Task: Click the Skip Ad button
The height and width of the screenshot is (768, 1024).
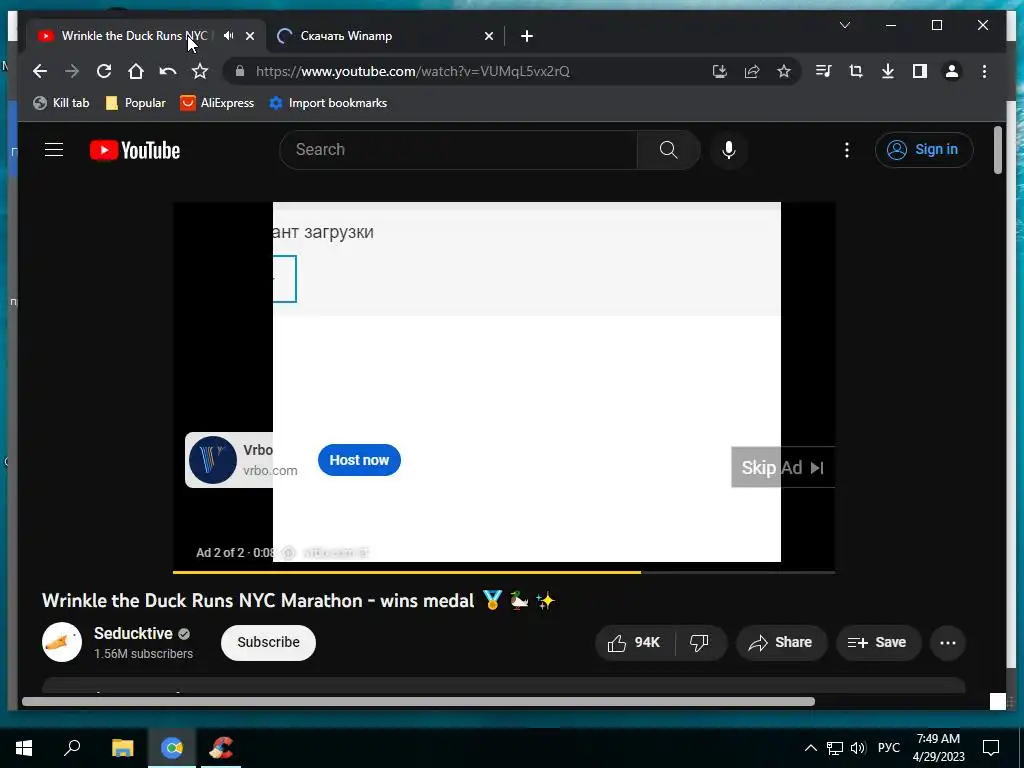Action: click(x=782, y=468)
